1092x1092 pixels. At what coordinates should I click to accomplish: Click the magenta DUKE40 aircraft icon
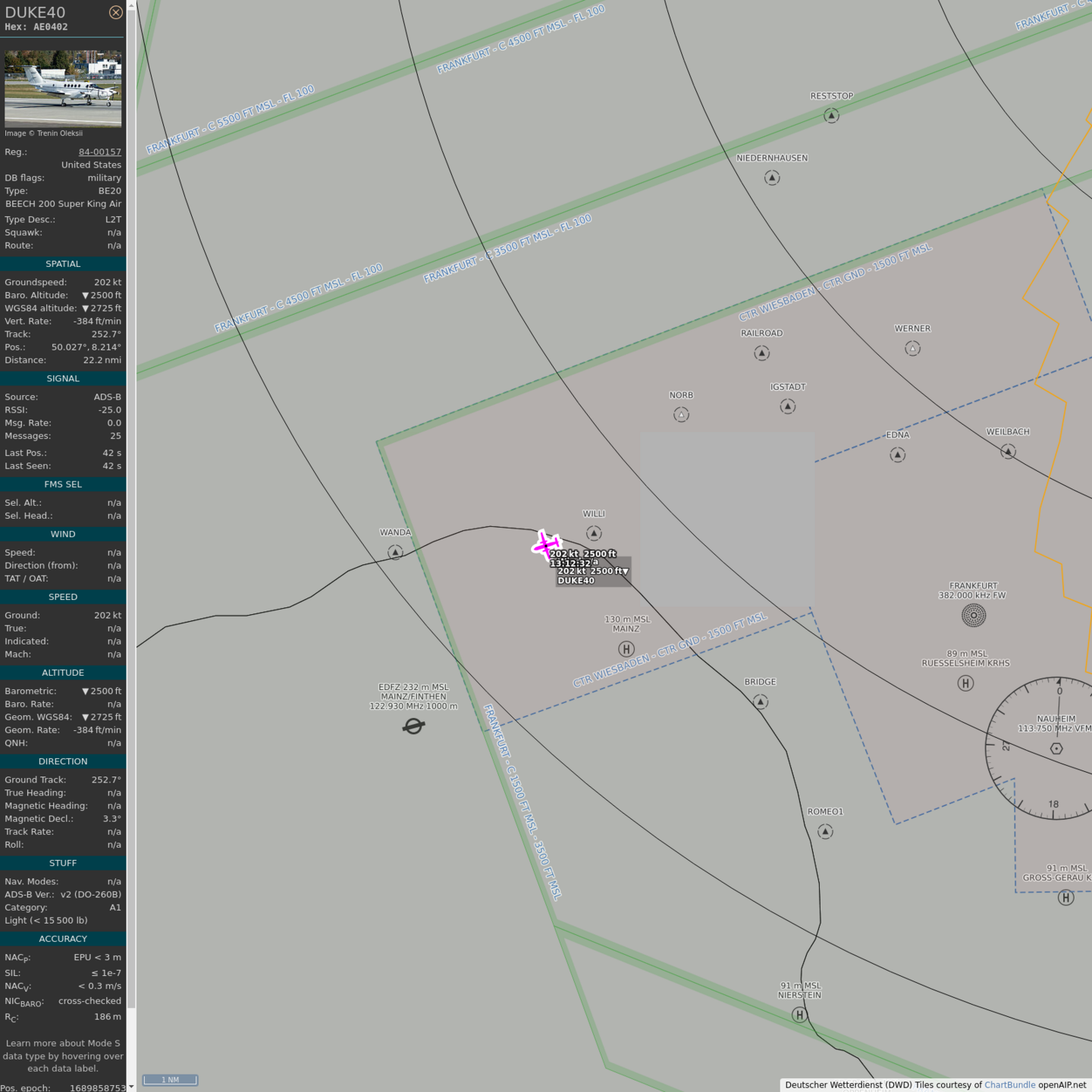[545, 544]
